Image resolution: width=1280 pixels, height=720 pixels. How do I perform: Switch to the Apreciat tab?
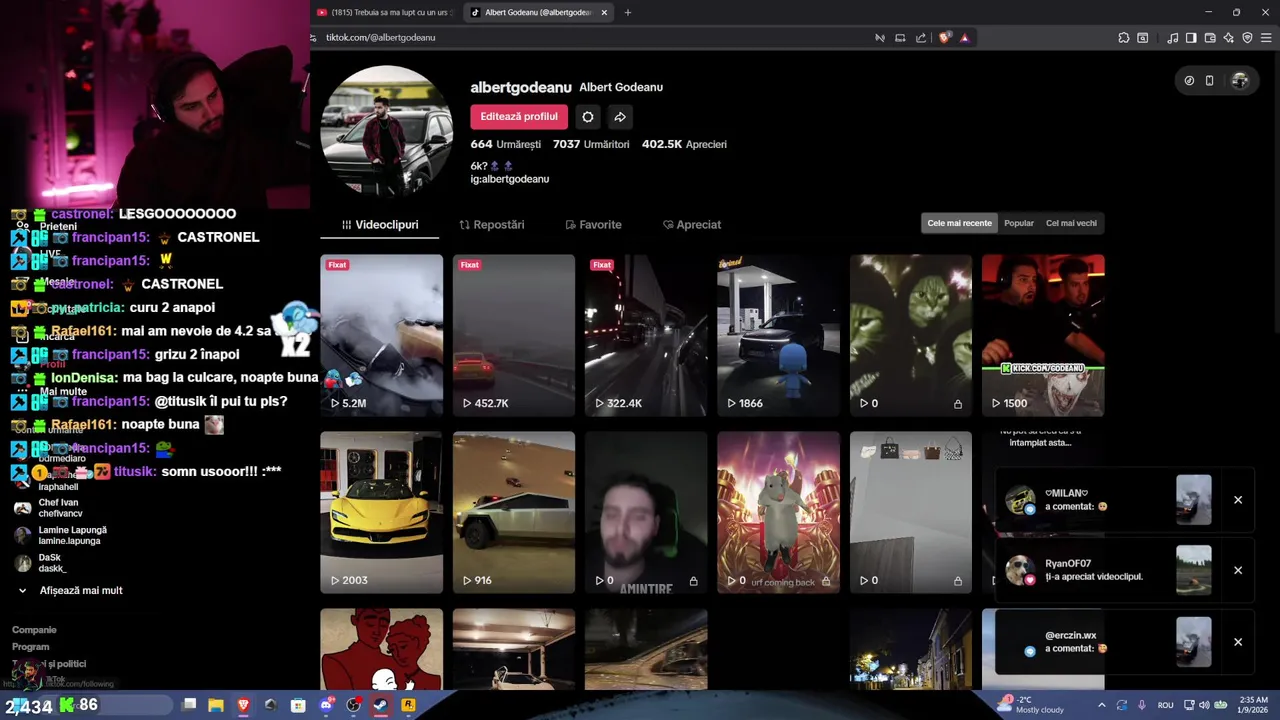(x=692, y=225)
